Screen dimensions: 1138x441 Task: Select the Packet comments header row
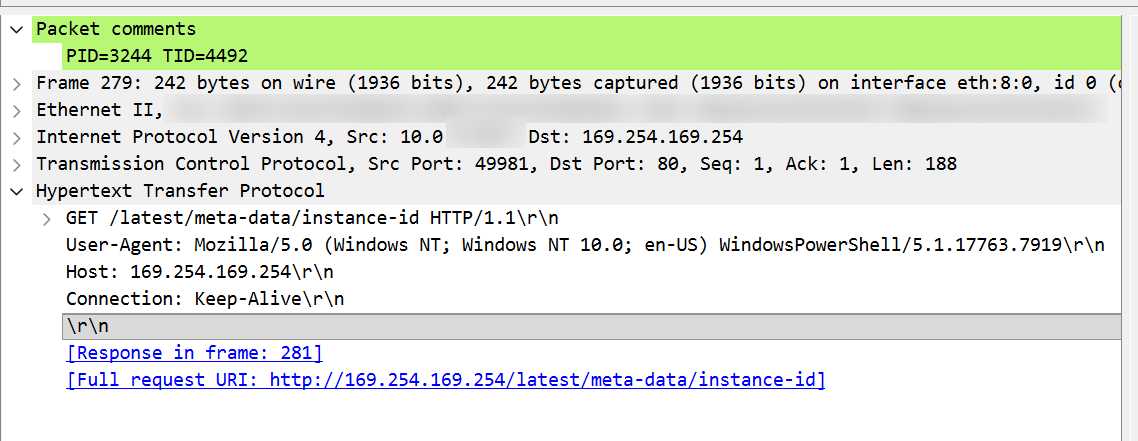pos(116,29)
